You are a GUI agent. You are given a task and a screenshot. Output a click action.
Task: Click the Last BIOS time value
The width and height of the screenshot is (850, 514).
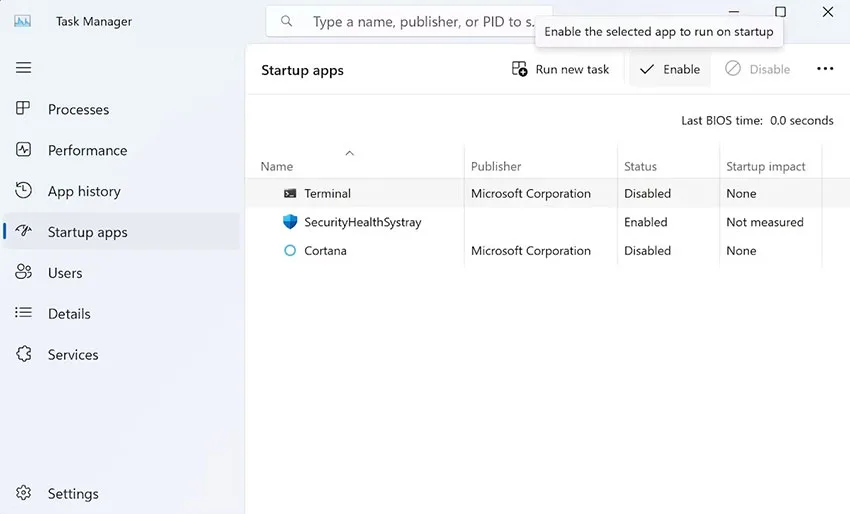(801, 120)
